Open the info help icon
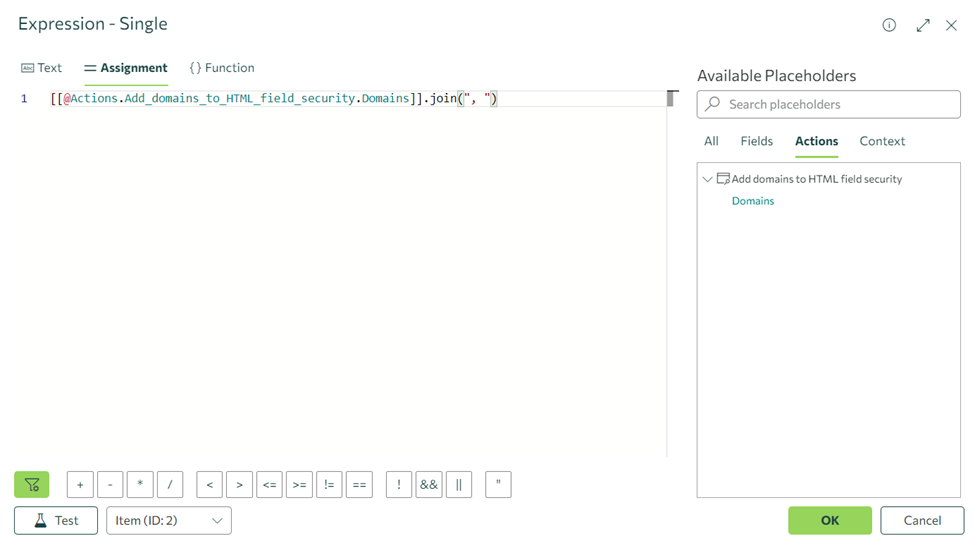The image size is (975, 548). 889,25
